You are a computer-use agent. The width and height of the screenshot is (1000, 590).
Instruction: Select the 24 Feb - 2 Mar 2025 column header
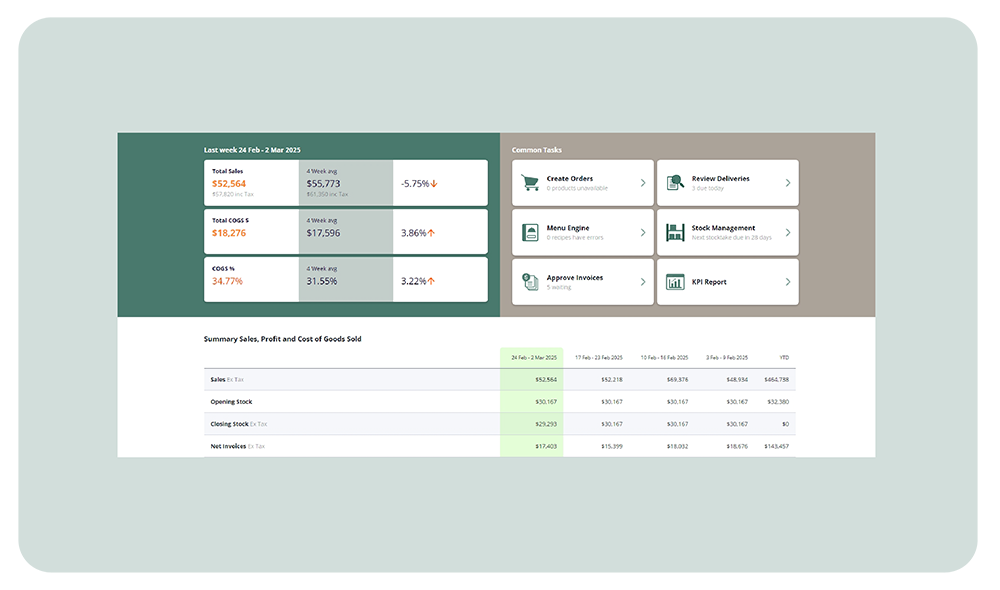click(x=531, y=357)
